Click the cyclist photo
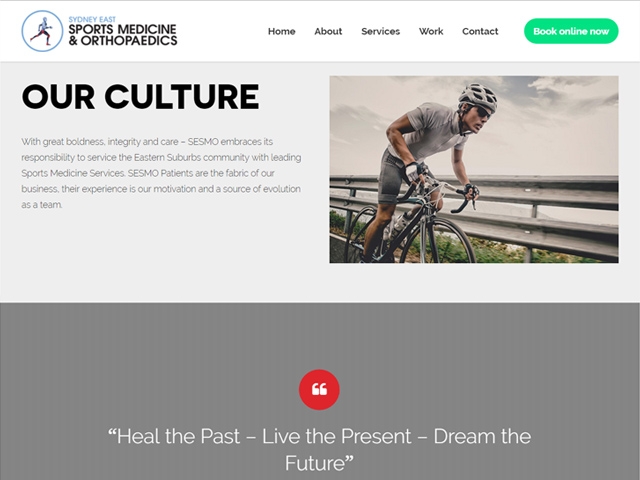Image resolution: width=640 pixels, height=480 pixels. [x=474, y=169]
